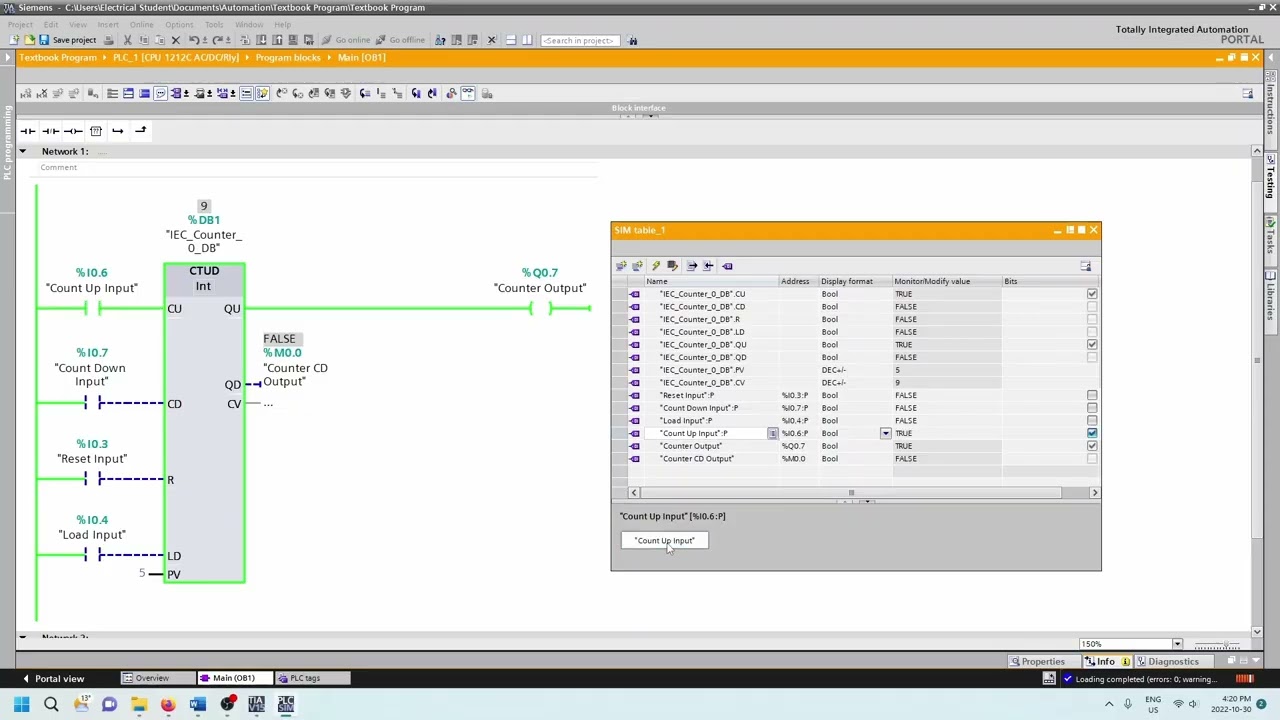Click the delete X icon in the toolbar
Screen dimensions: 1280x720
tap(175, 40)
